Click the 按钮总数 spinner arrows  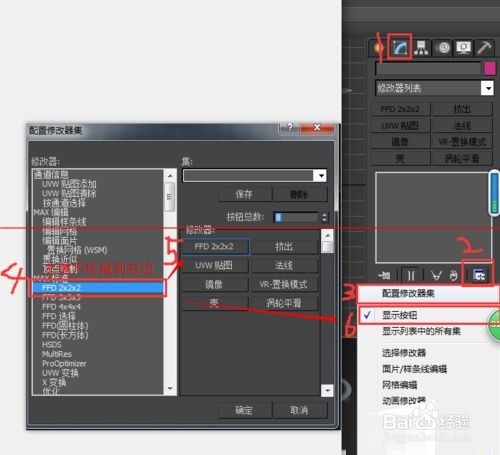[x=324, y=217]
